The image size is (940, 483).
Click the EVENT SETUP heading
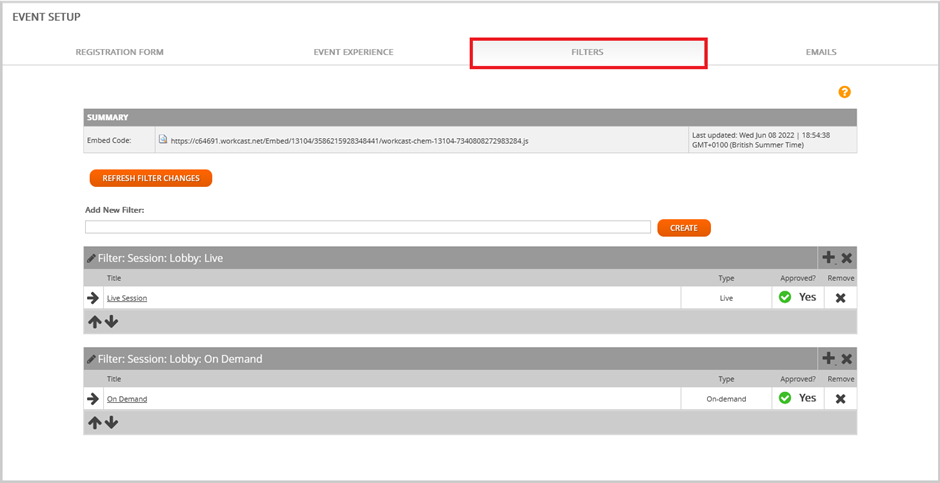[47, 17]
